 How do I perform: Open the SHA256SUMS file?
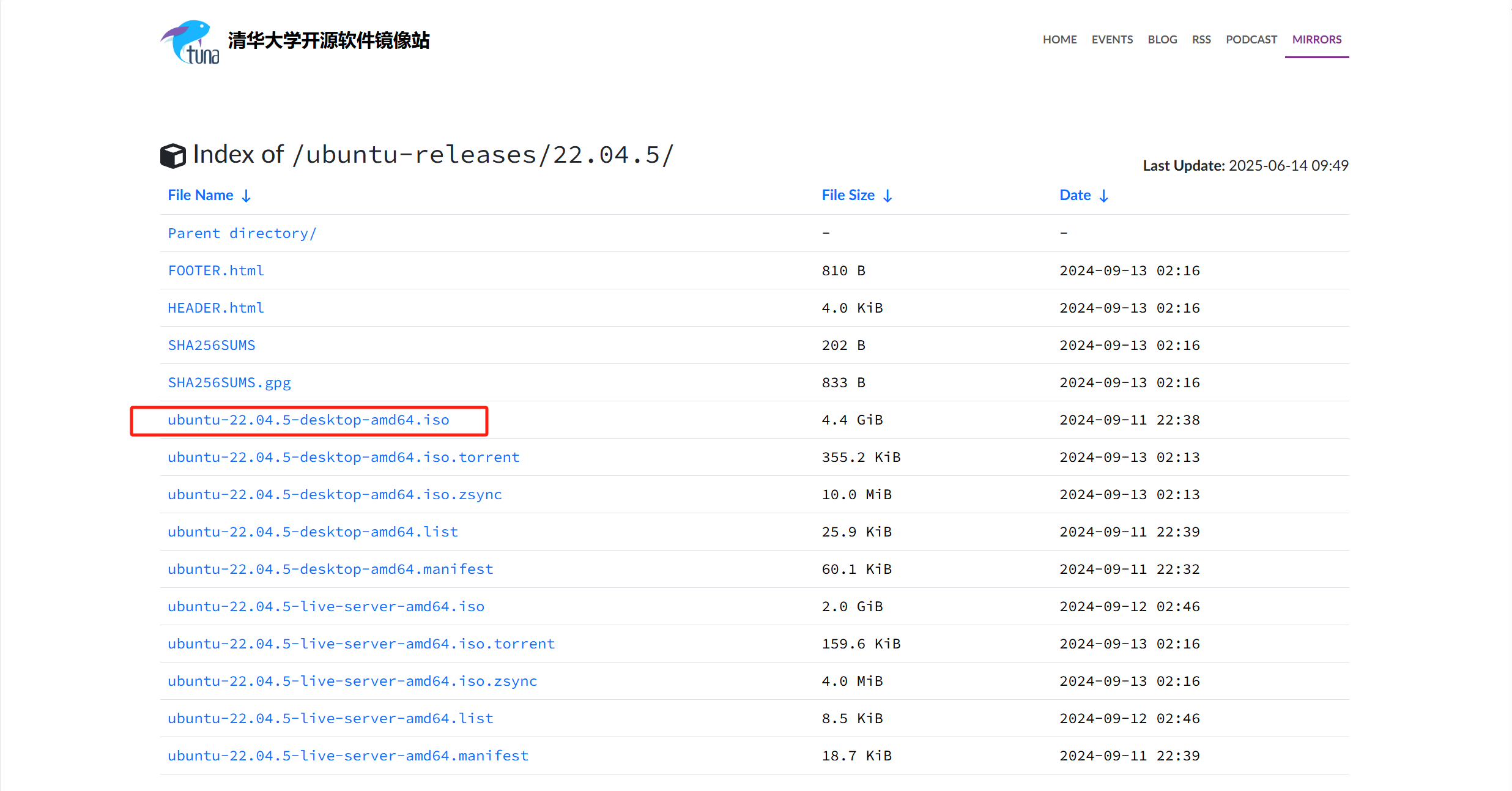coord(212,345)
